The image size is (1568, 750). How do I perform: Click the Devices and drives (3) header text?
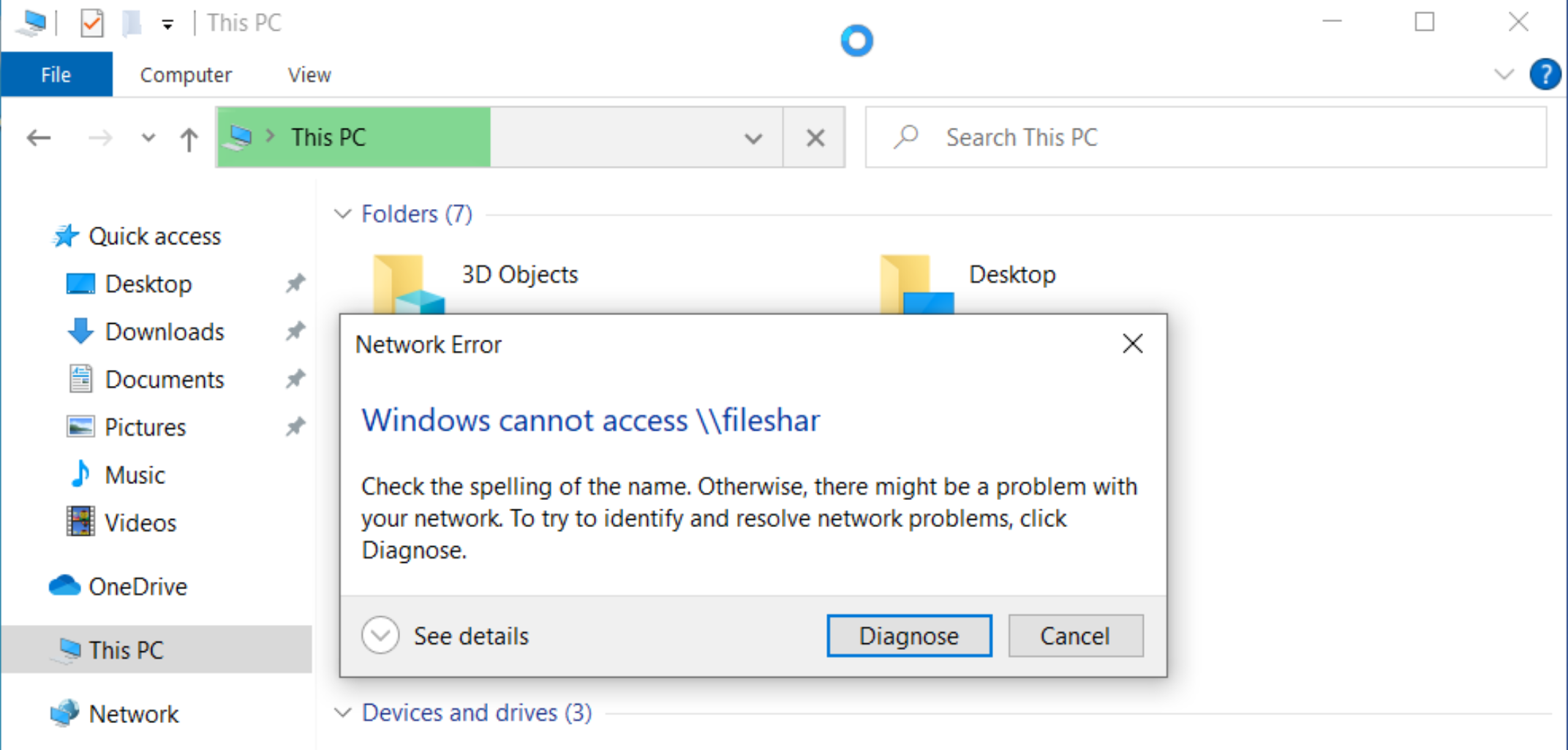pos(477,712)
